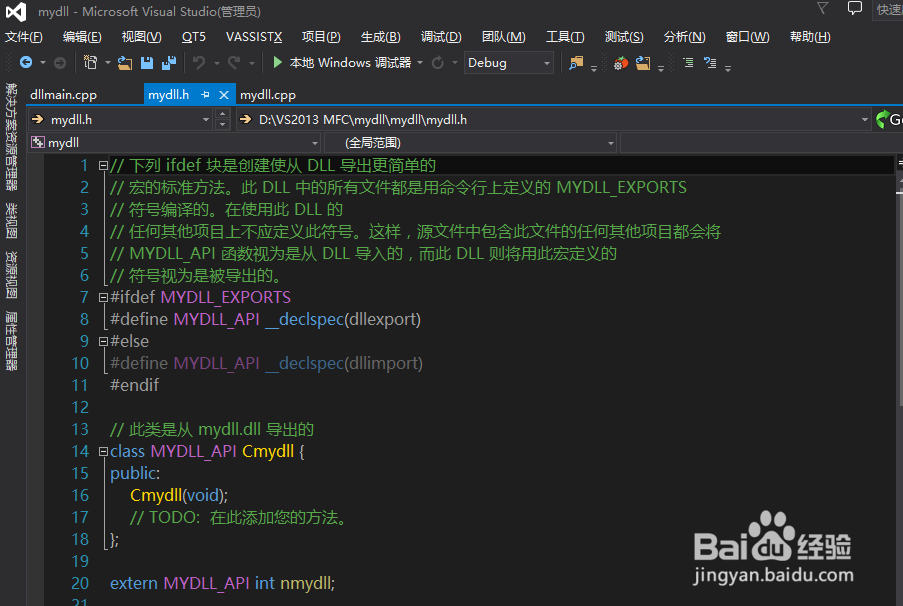903x606 pixels.
Task: Click the increase indent lines icon
Action: pos(710,62)
